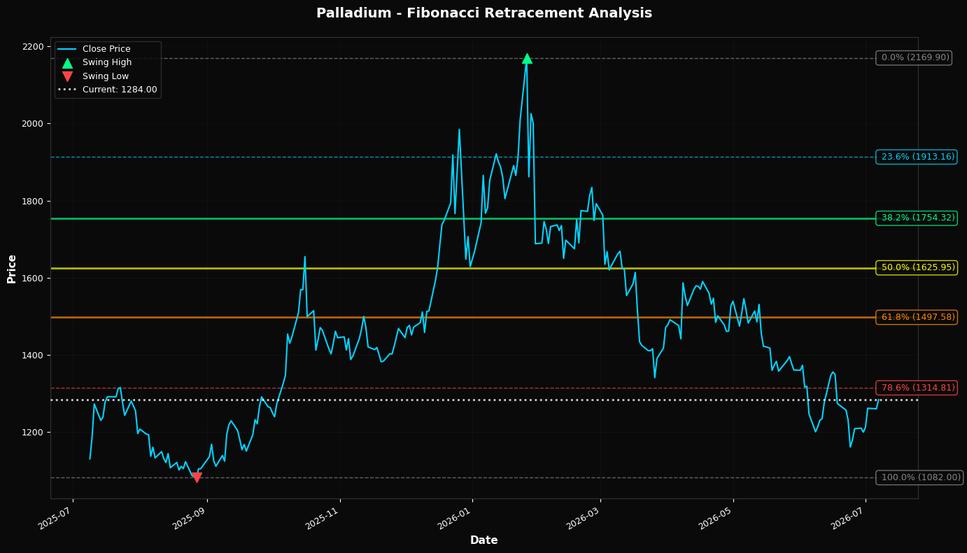Click the green triangle icon in the legend
This screenshot has height=553, width=967.
pyautogui.click(x=67, y=62)
